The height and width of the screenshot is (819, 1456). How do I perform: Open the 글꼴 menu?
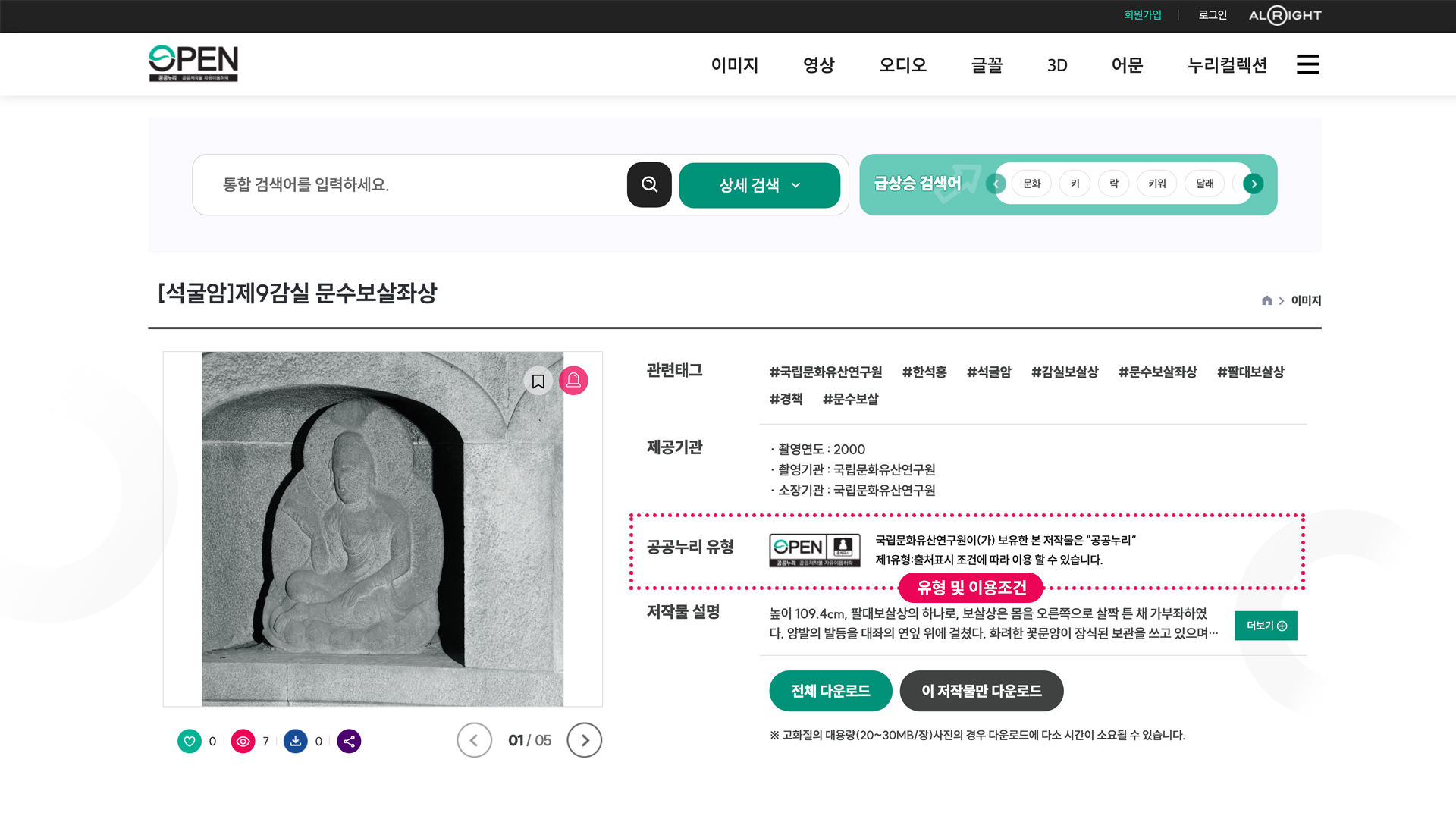click(x=987, y=65)
